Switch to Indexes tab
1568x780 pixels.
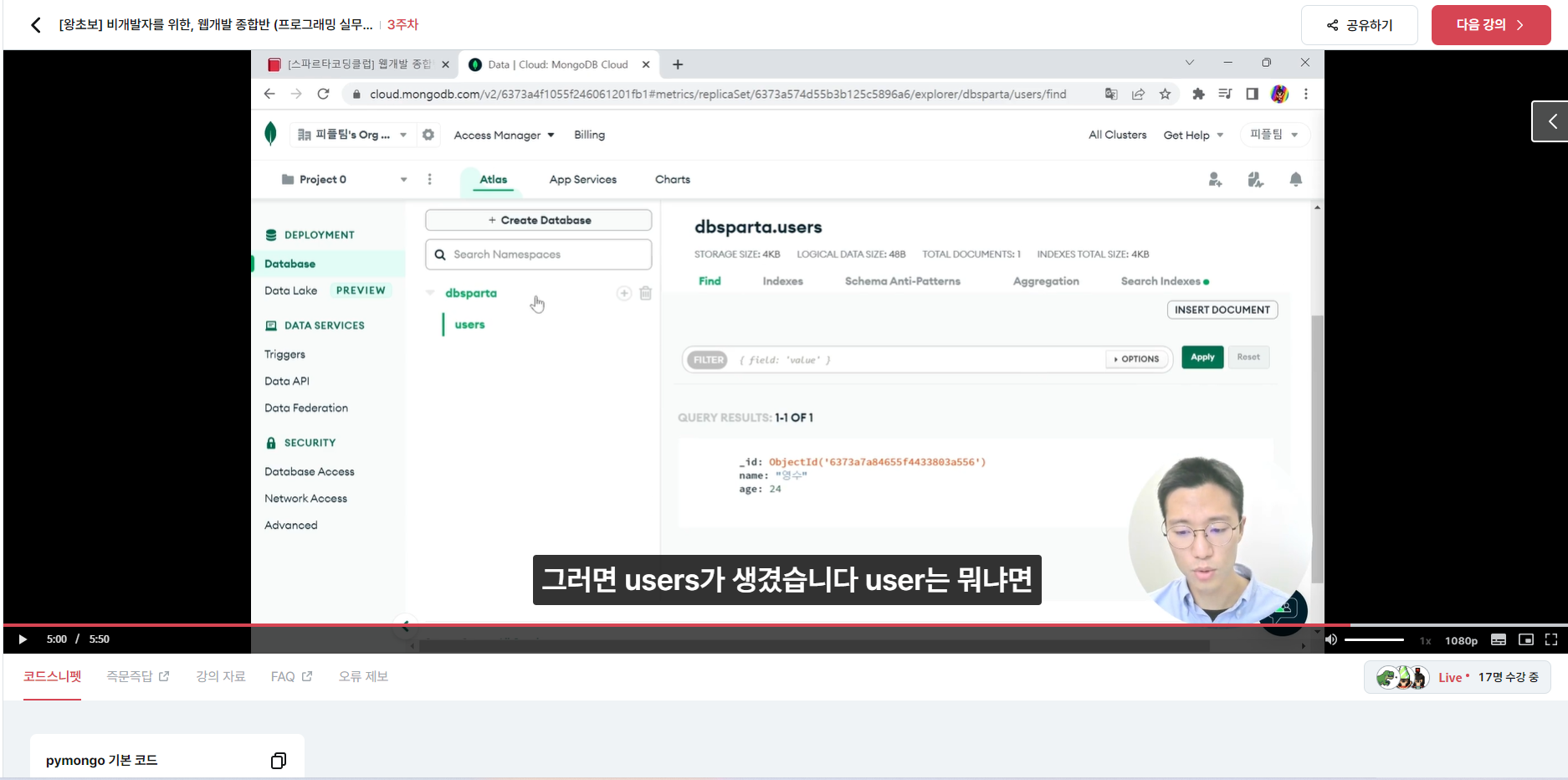pyautogui.click(x=782, y=281)
